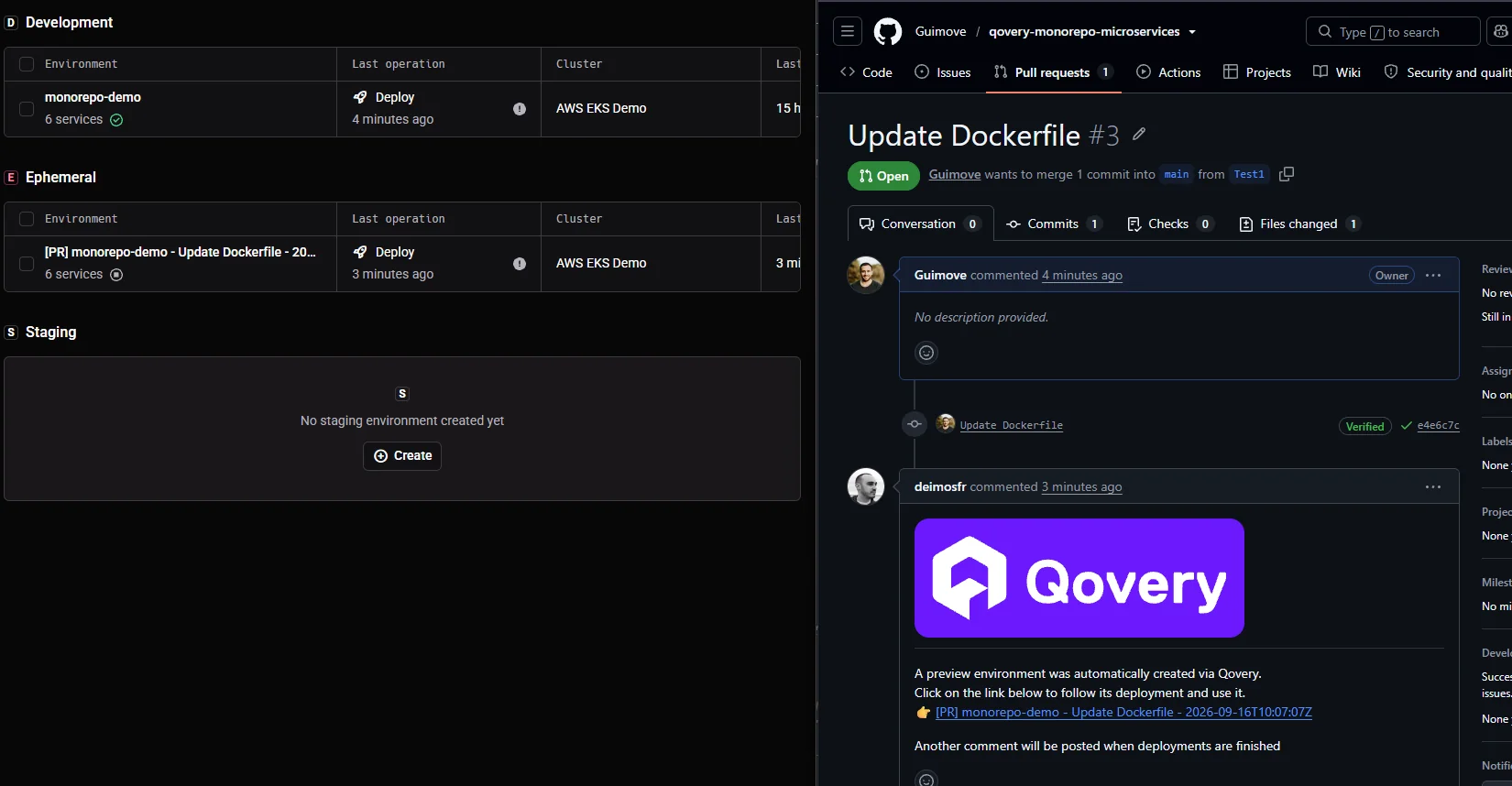The width and height of the screenshot is (1512, 786).
Task: Edit PR title with pencil icon
Action: 1139,134
